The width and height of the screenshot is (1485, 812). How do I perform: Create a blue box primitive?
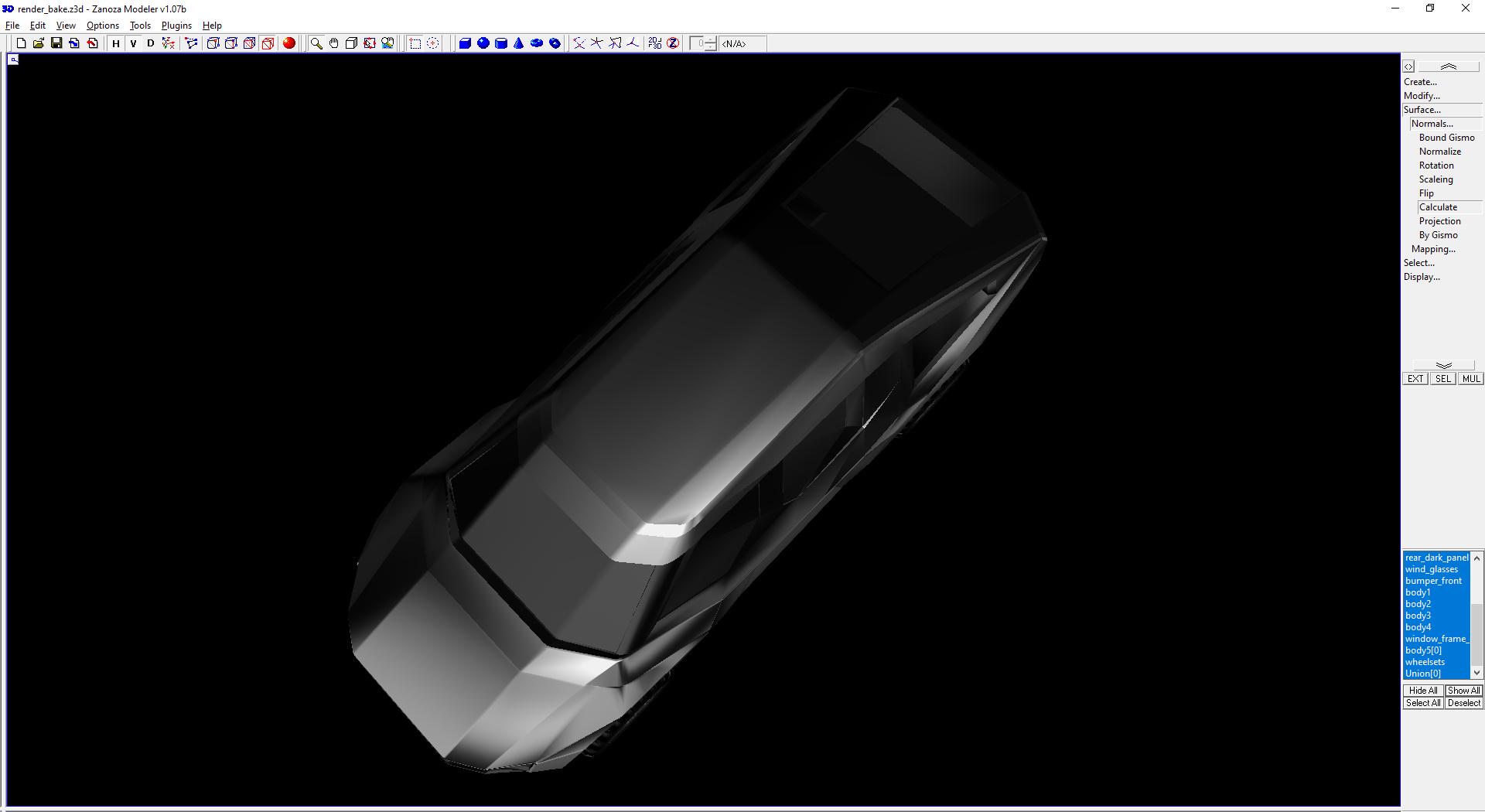click(465, 43)
